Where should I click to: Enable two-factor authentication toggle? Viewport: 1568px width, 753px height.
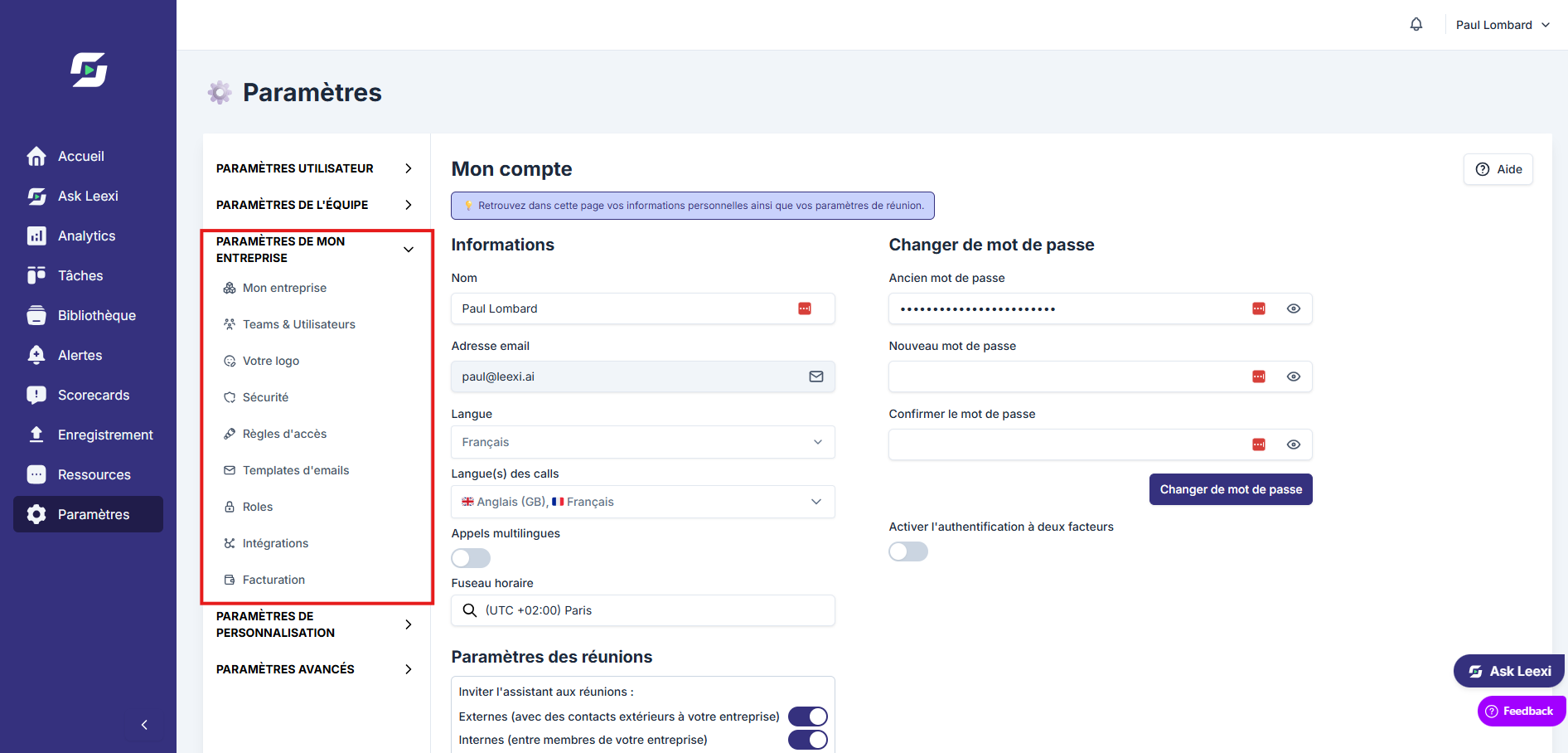908,551
